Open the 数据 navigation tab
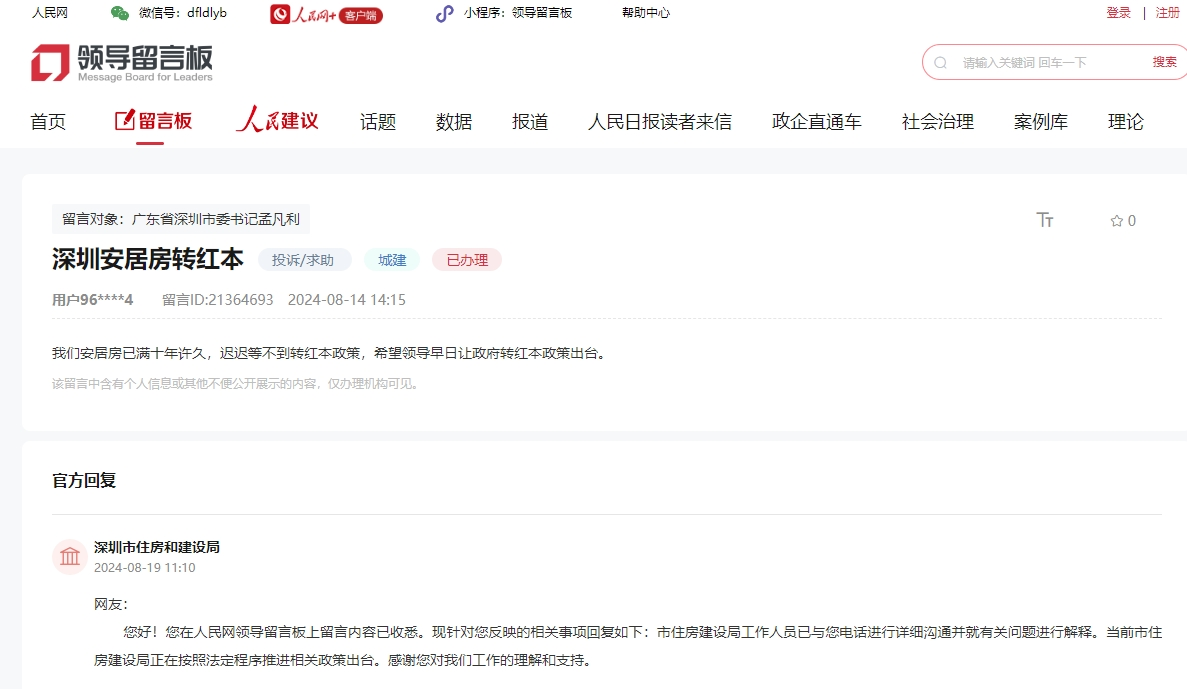The height and width of the screenshot is (689, 1187). click(453, 122)
